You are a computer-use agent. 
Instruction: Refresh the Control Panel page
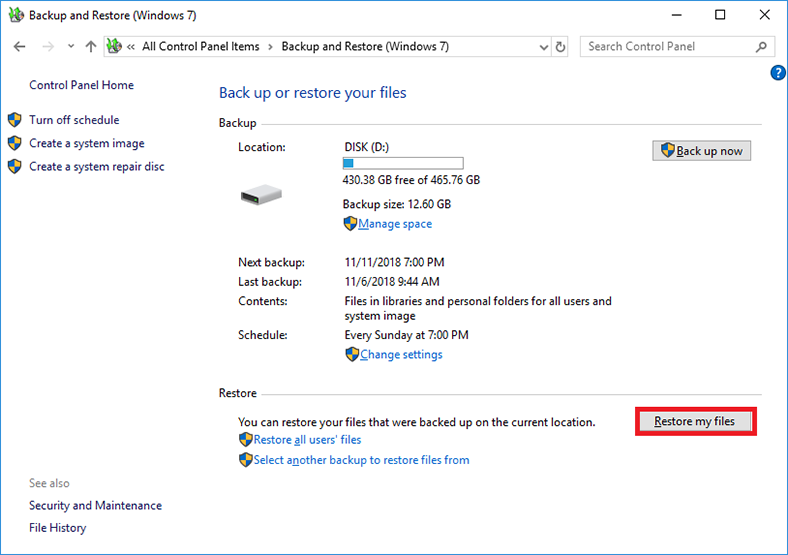(x=560, y=47)
